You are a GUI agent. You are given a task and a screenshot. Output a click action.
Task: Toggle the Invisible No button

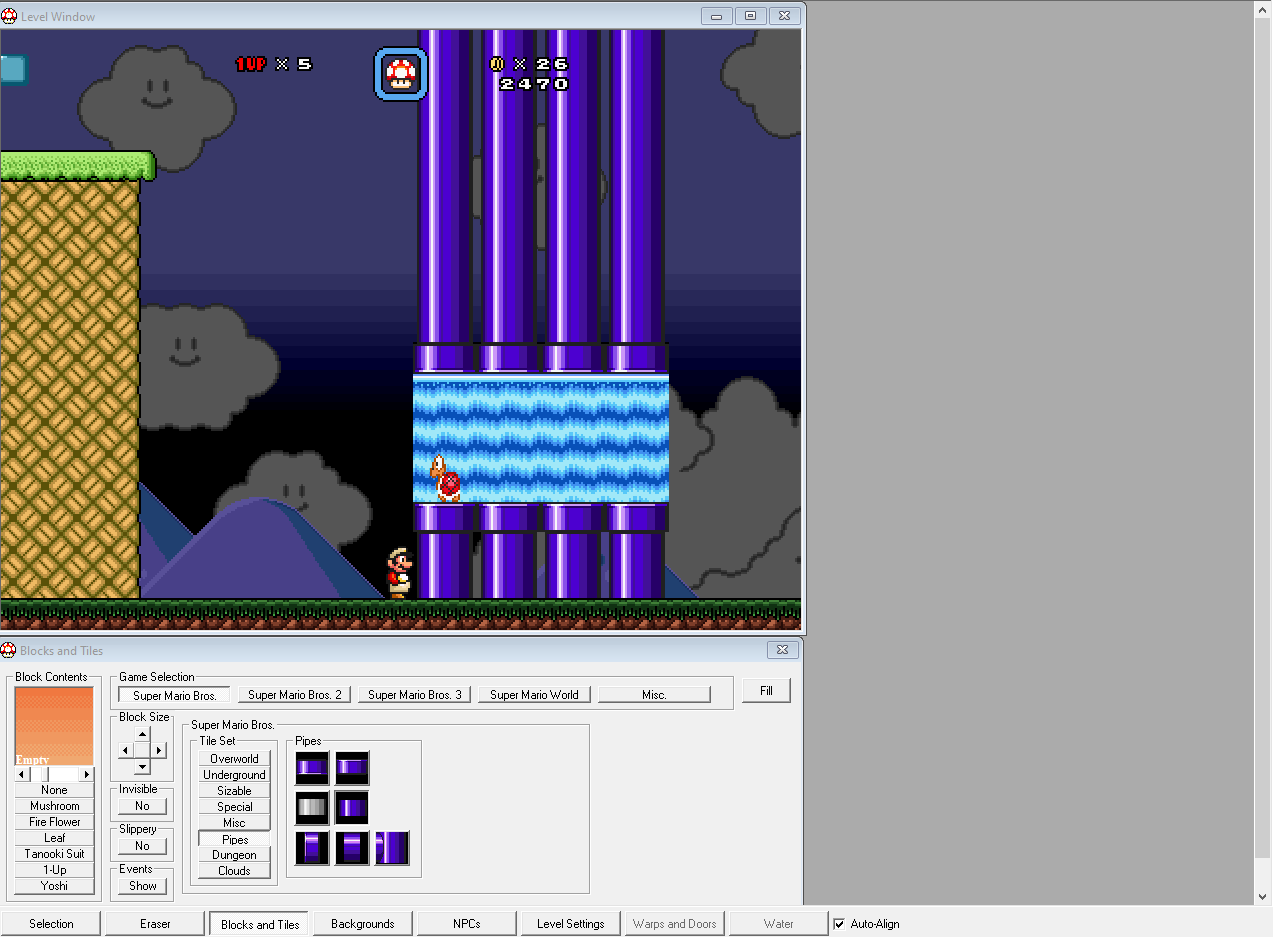[142, 806]
